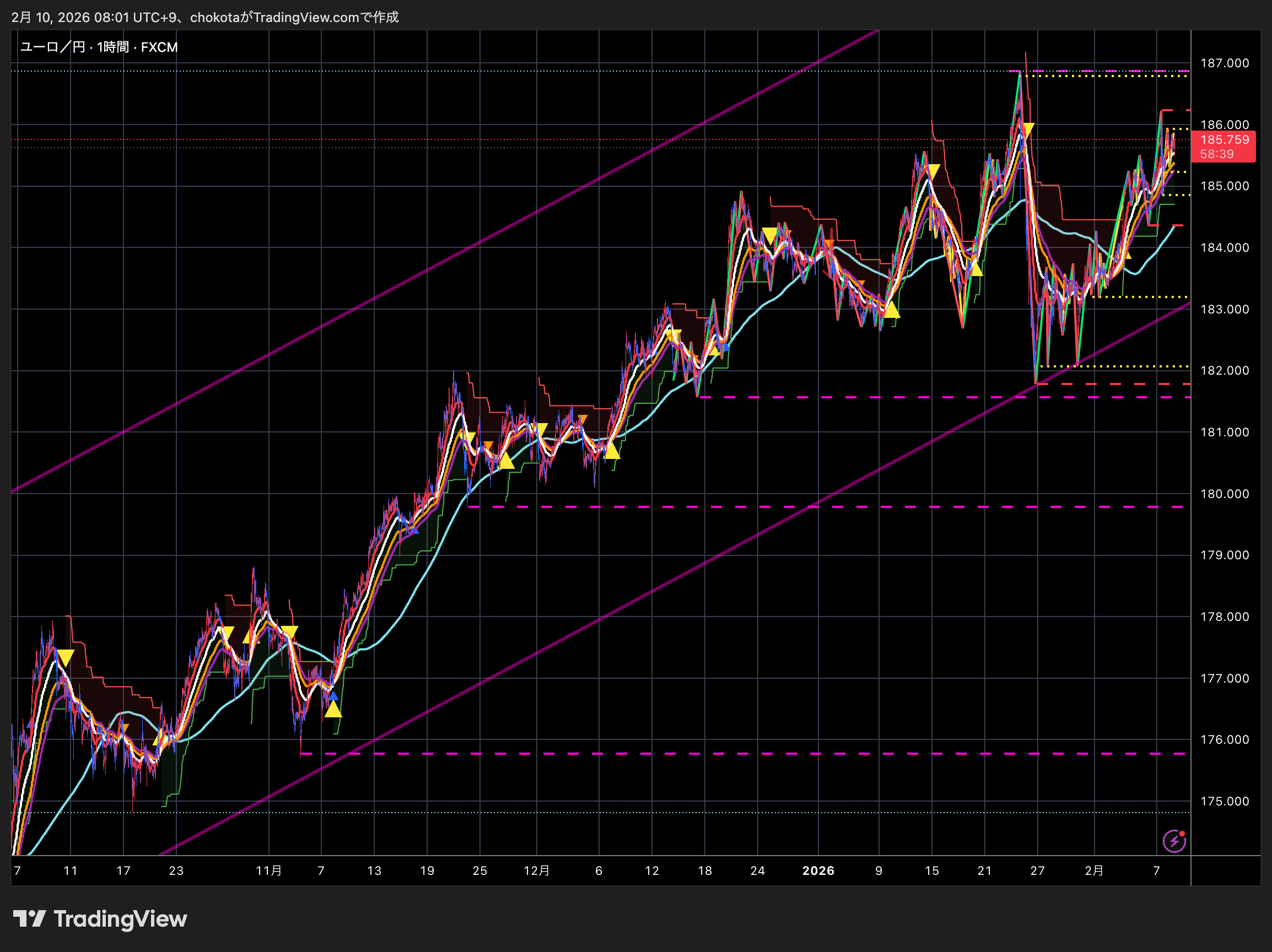Click the 180.000 price scale label
This screenshot has width=1272, height=952.
[x=1224, y=494]
